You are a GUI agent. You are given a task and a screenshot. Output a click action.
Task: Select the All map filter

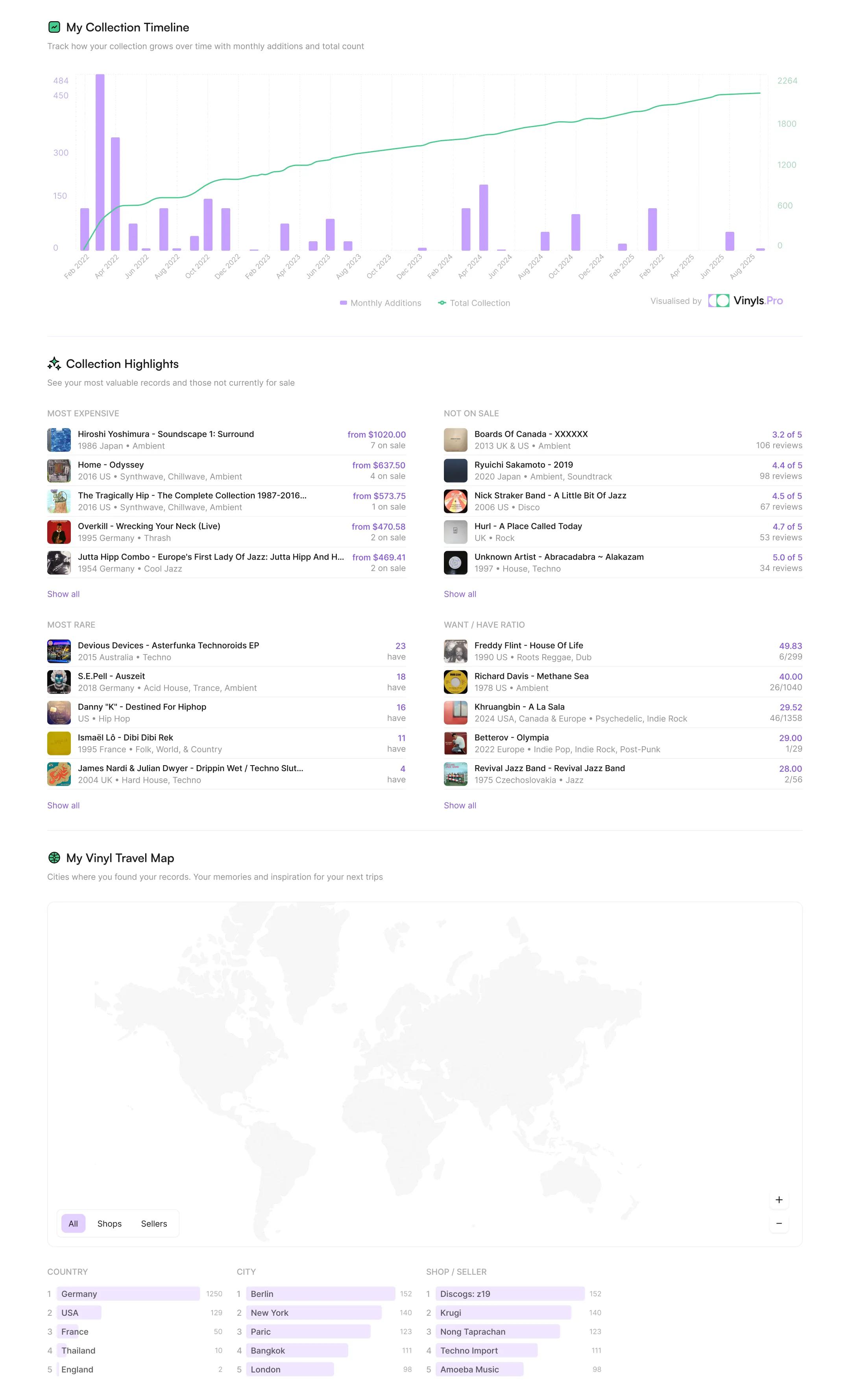point(73,1223)
